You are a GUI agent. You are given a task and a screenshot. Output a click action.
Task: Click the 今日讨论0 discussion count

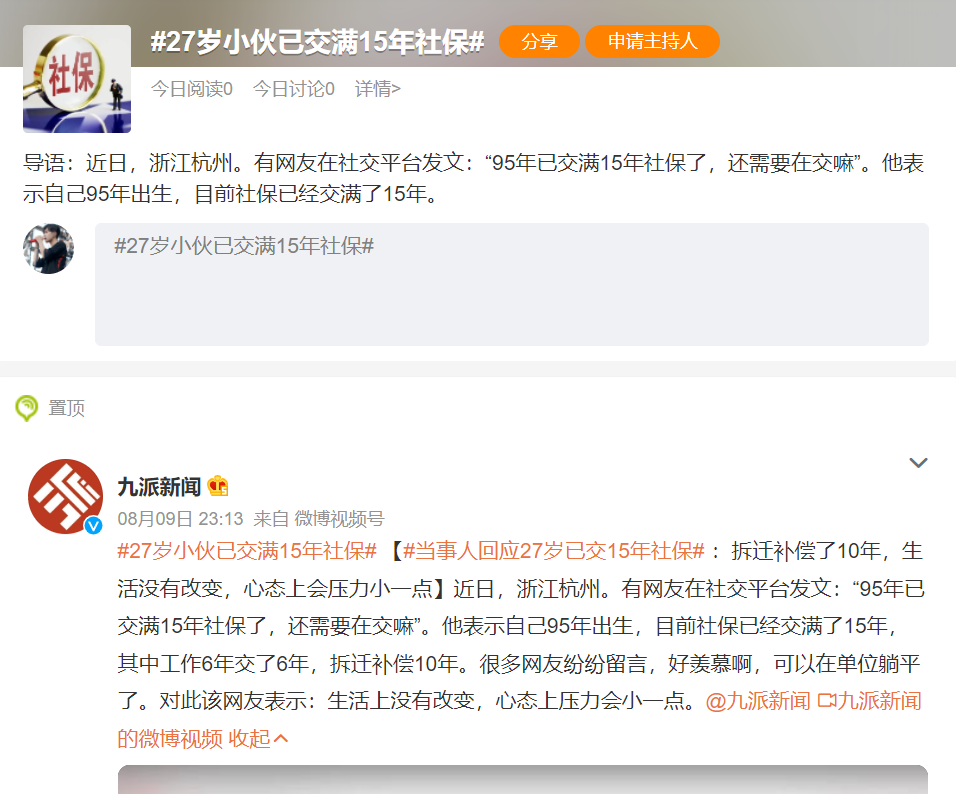[293, 89]
